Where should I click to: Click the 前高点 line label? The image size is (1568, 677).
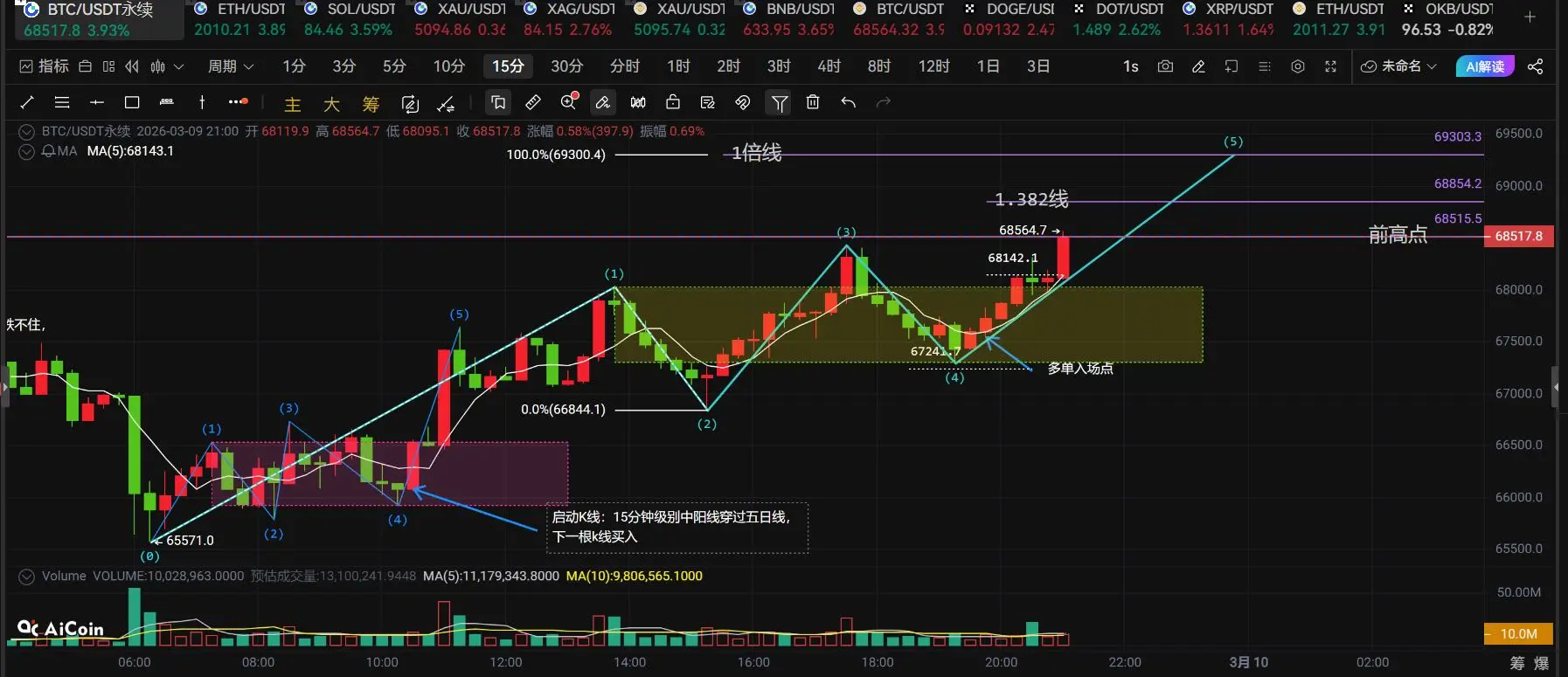click(x=1398, y=234)
